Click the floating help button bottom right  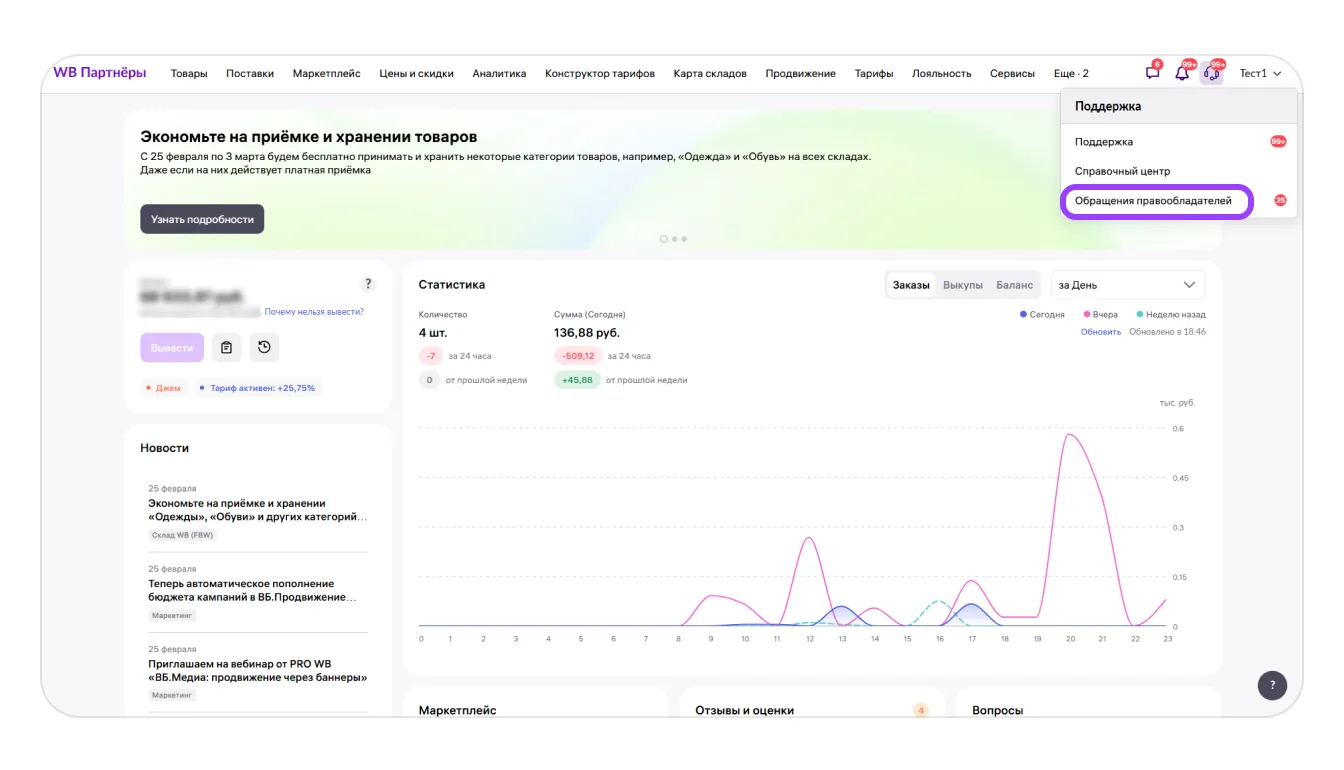tap(1272, 685)
